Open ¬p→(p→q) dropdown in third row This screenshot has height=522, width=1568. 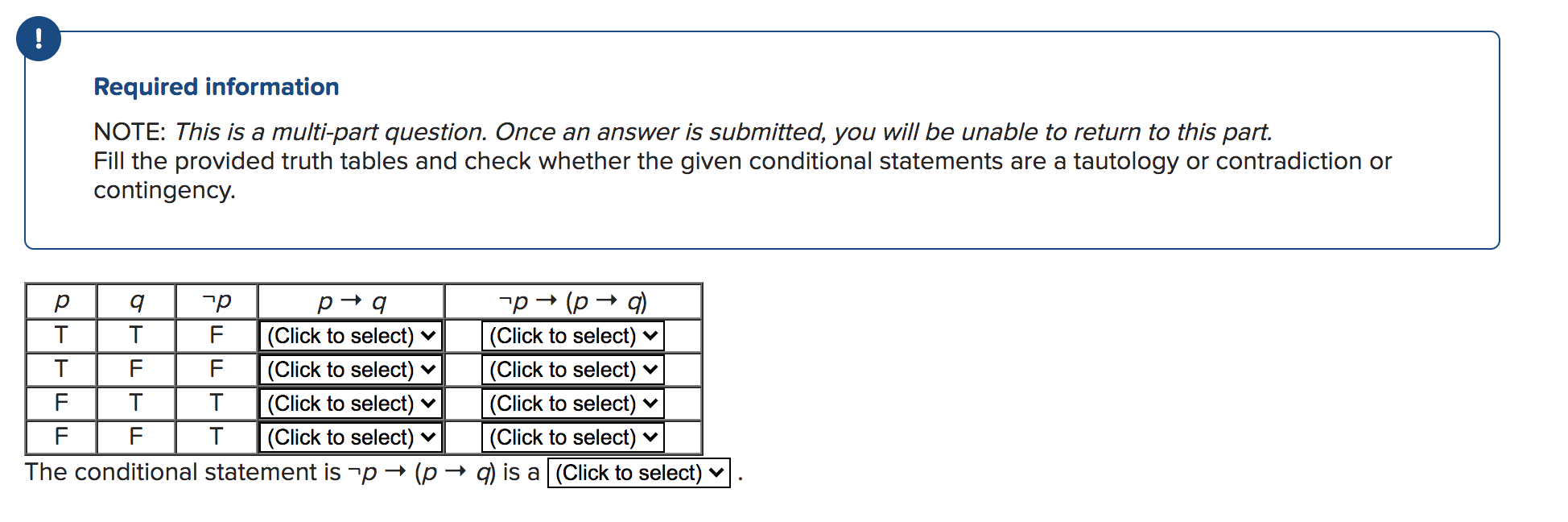(573, 404)
